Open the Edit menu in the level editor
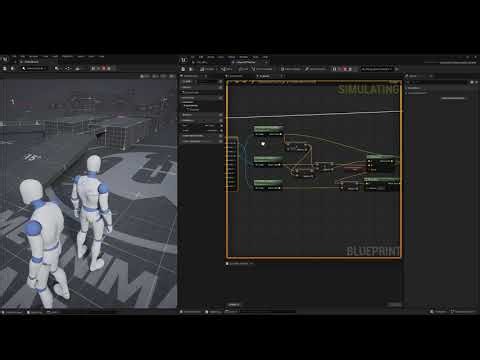Image resolution: width=480 pixels, height=360 pixels. (x=22, y=57)
